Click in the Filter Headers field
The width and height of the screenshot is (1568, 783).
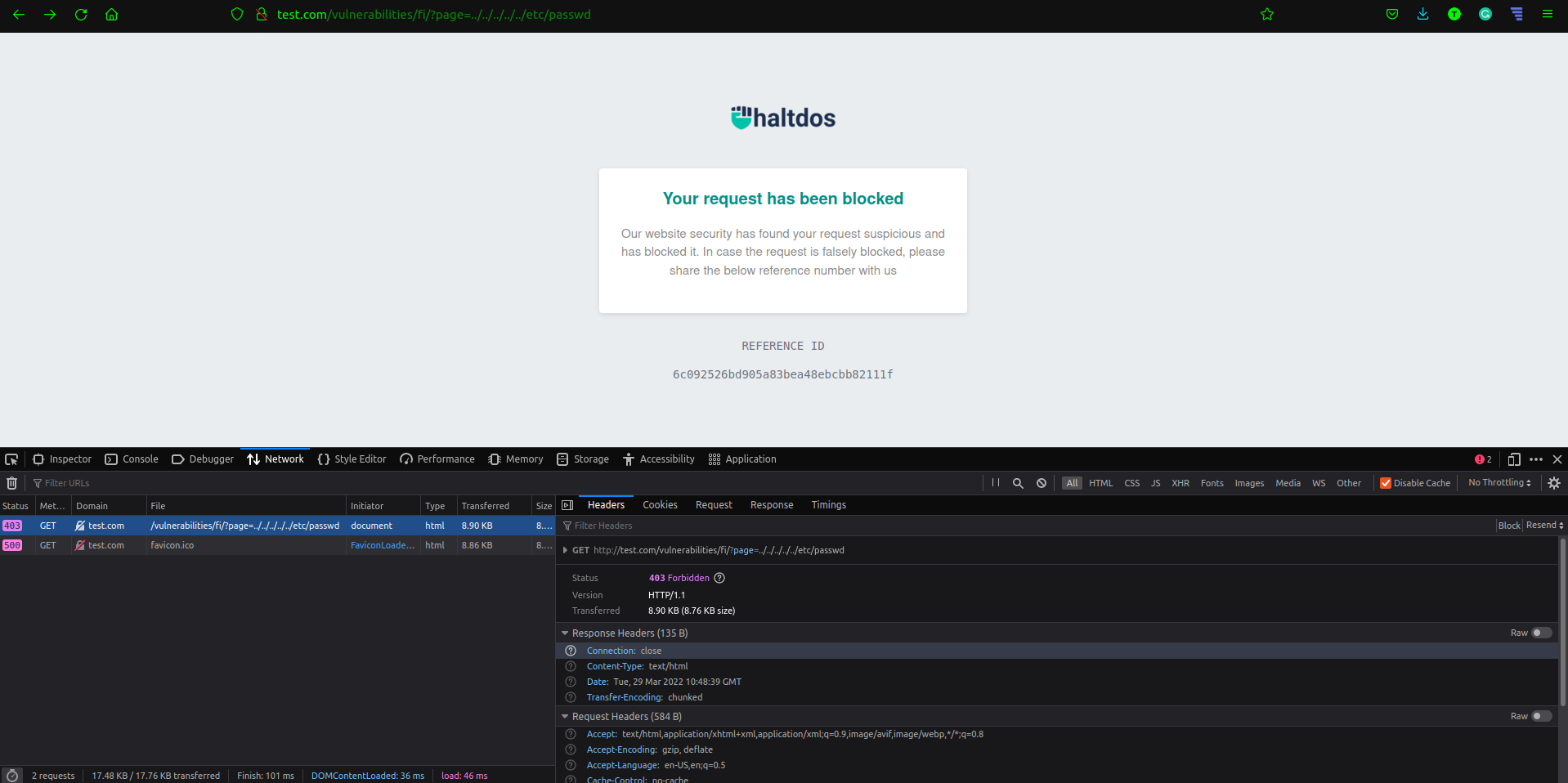[x=1026, y=526]
